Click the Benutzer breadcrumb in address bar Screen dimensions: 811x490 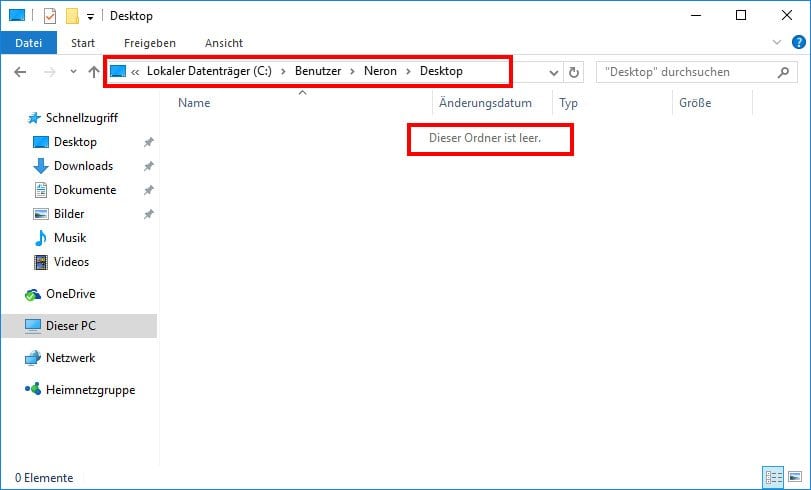[x=318, y=71]
